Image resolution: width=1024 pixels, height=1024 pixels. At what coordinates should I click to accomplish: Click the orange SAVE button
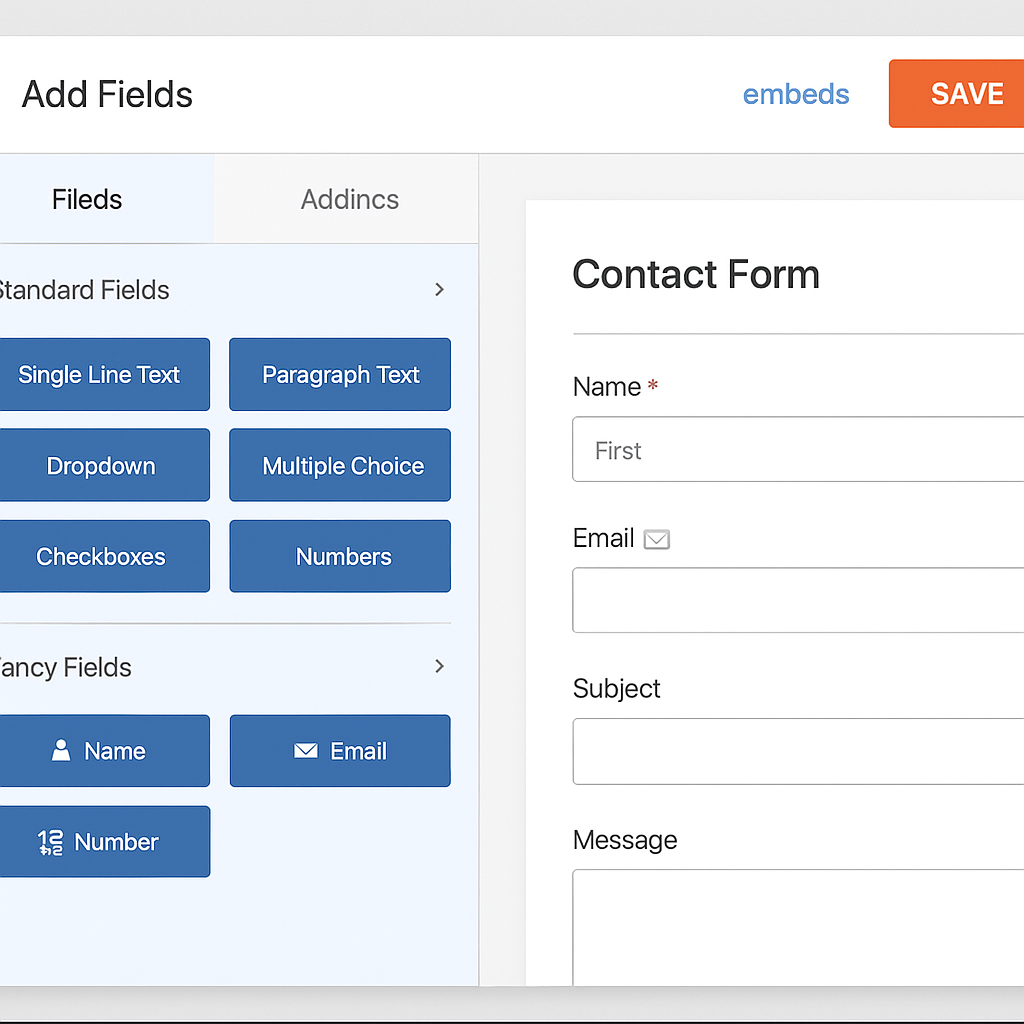pyautogui.click(x=956, y=93)
